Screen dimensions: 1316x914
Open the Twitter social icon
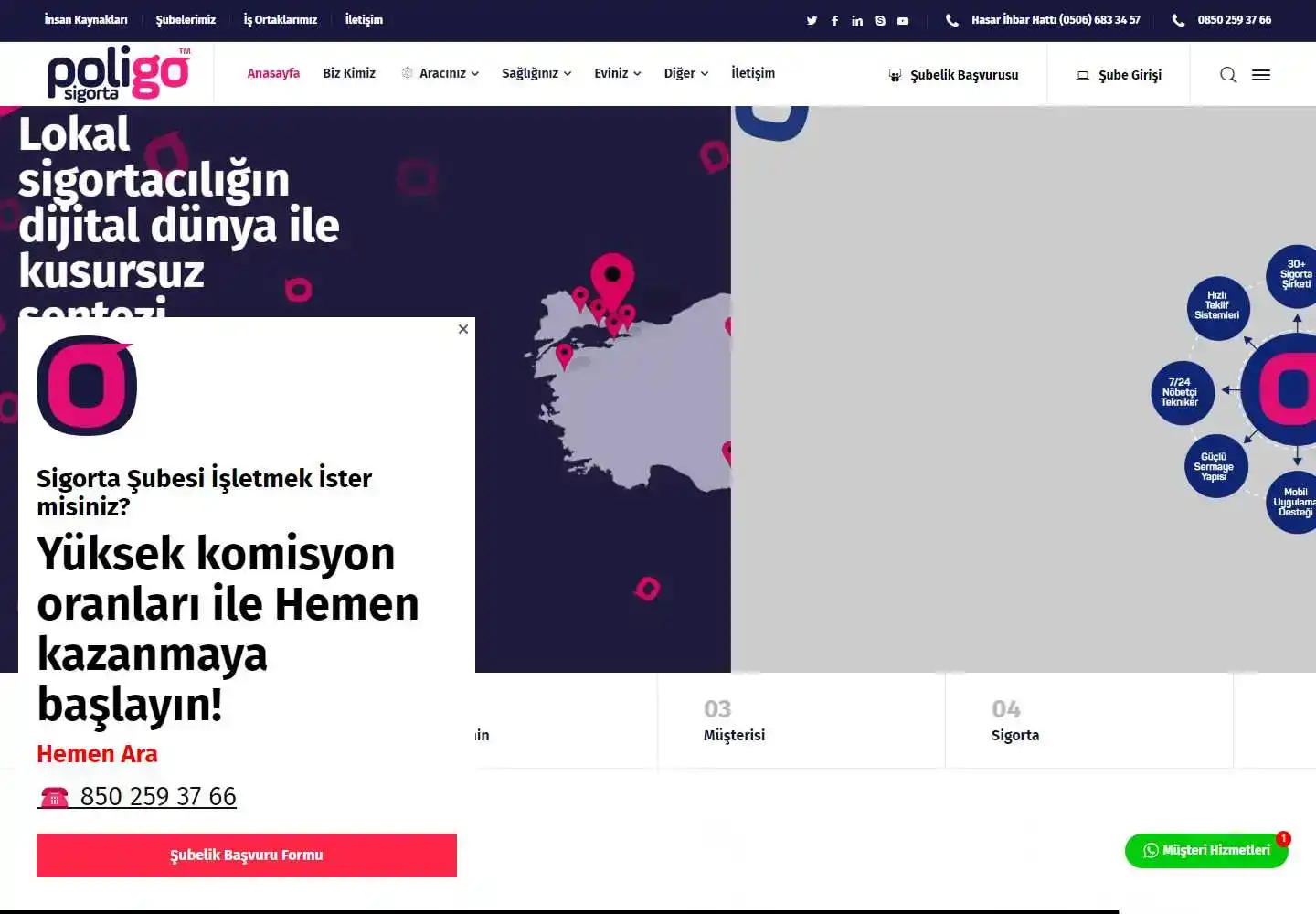[812, 20]
